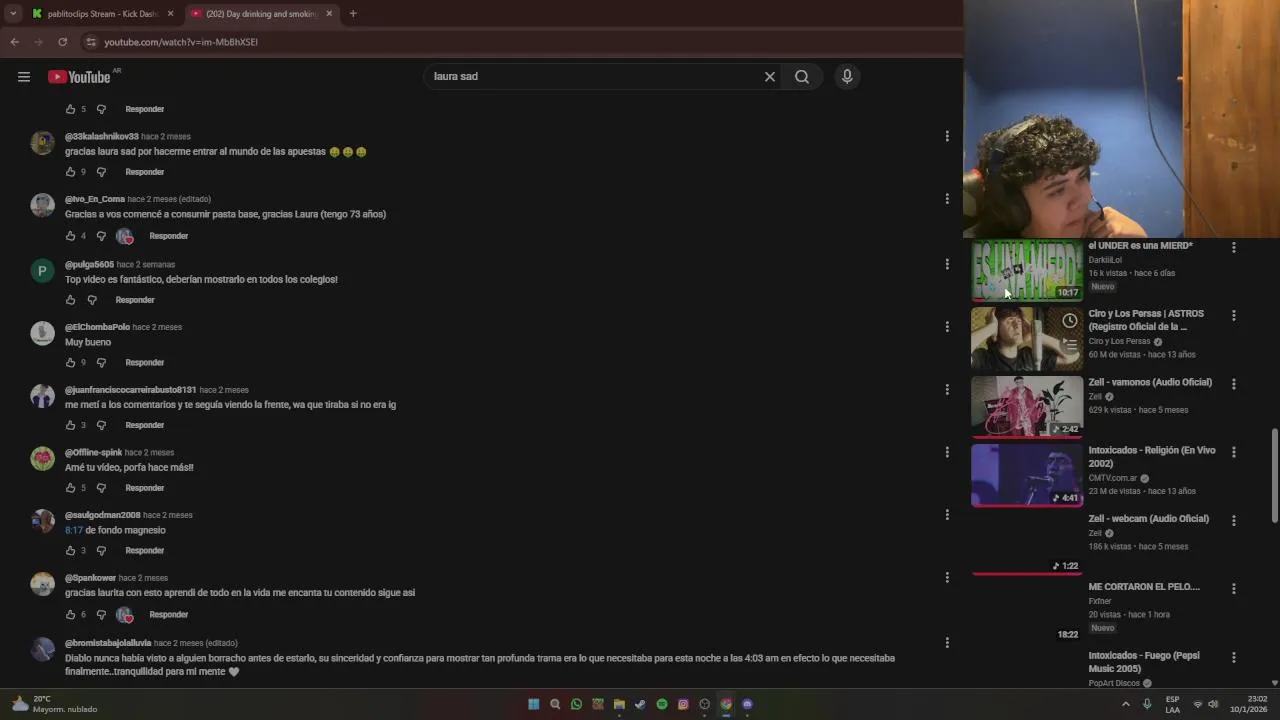
Task: Open the weather widget 20°C
Action: pos(55,704)
